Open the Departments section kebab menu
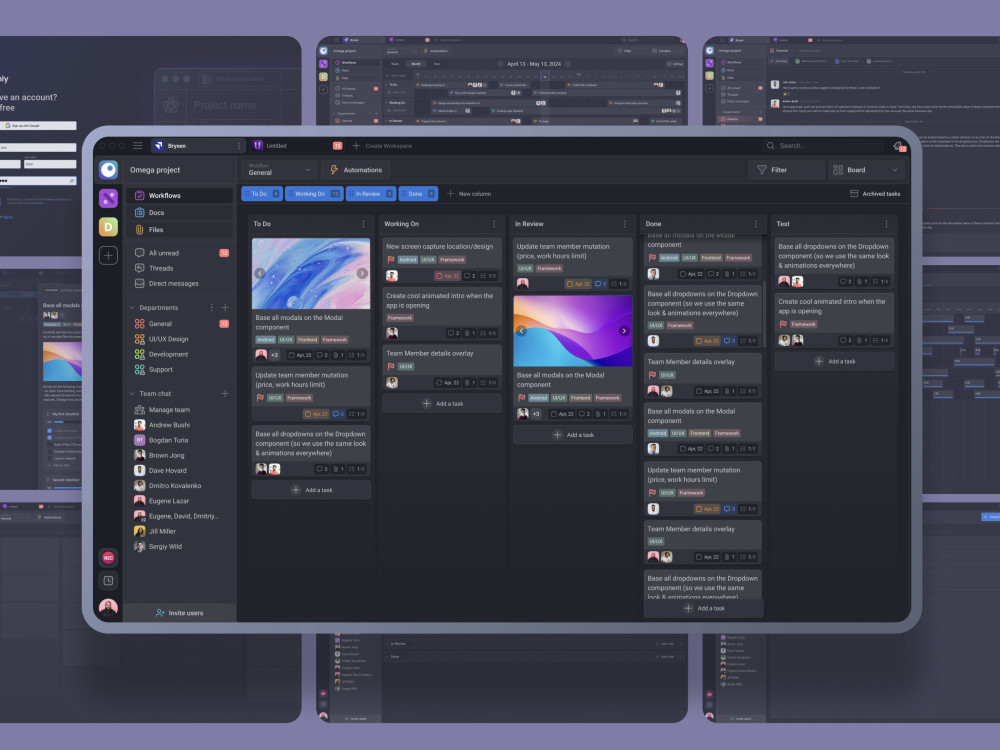 click(x=212, y=307)
